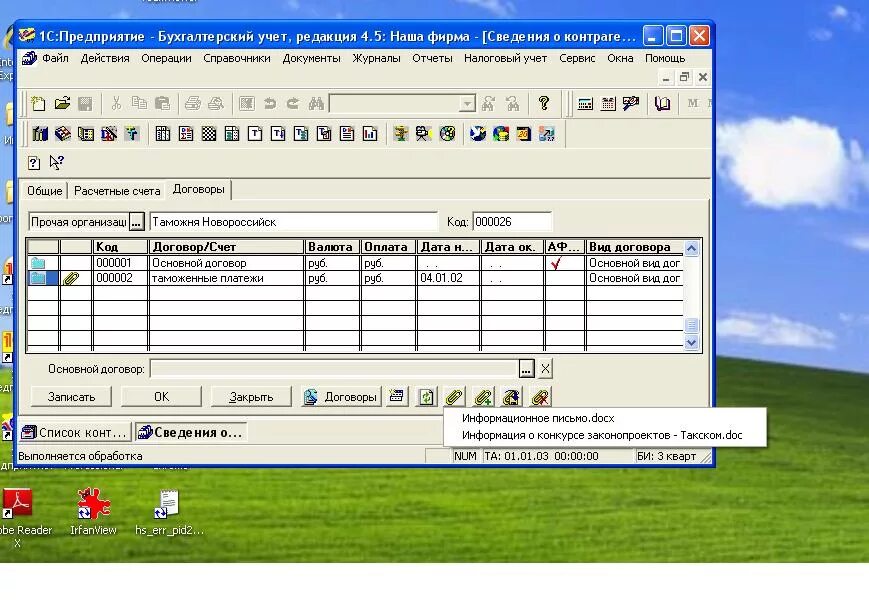Click the Cut scissors icon

(x=116, y=104)
